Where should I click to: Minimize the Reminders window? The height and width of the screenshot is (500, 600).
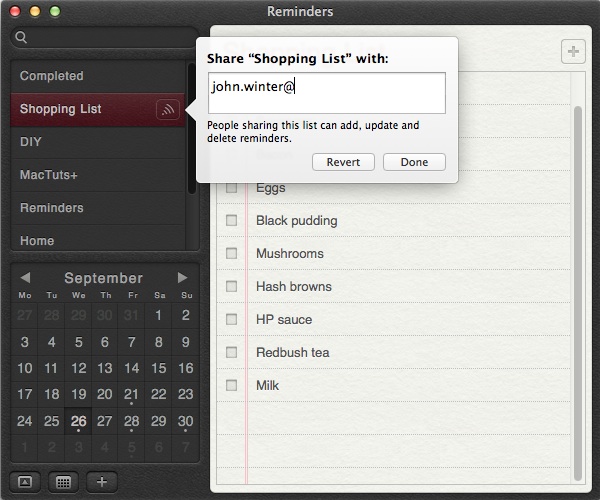pos(35,11)
